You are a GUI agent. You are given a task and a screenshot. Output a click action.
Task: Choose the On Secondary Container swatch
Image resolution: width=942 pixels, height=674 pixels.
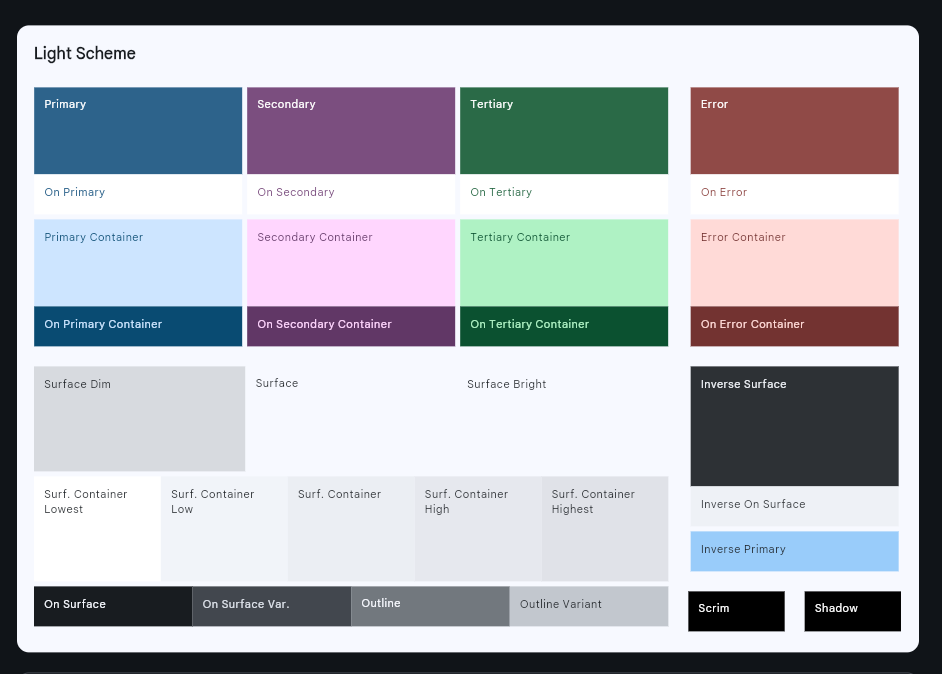pyautogui.click(x=351, y=326)
